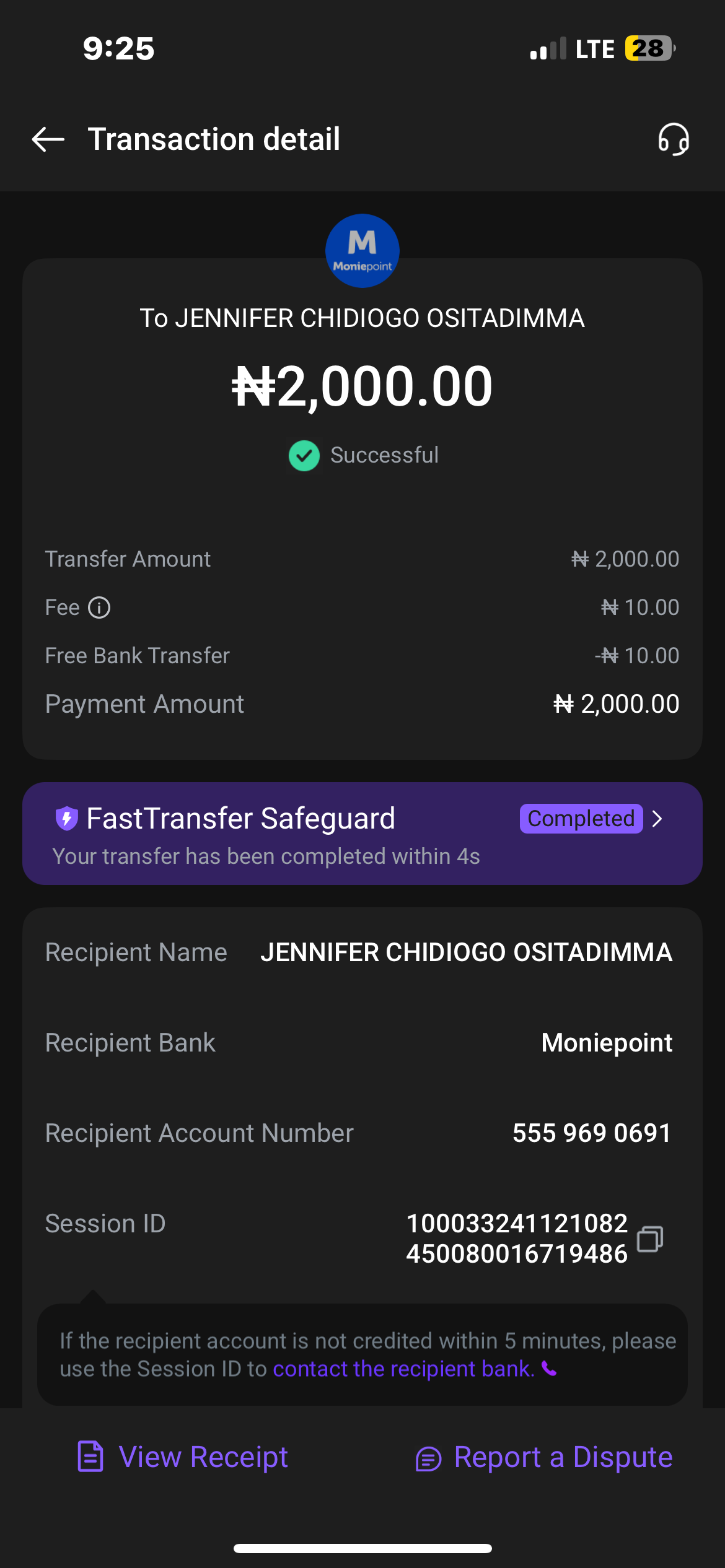Image resolution: width=725 pixels, height=1568 pixels.
Task: Tap the Transaction detail header title
Action: 214,139
